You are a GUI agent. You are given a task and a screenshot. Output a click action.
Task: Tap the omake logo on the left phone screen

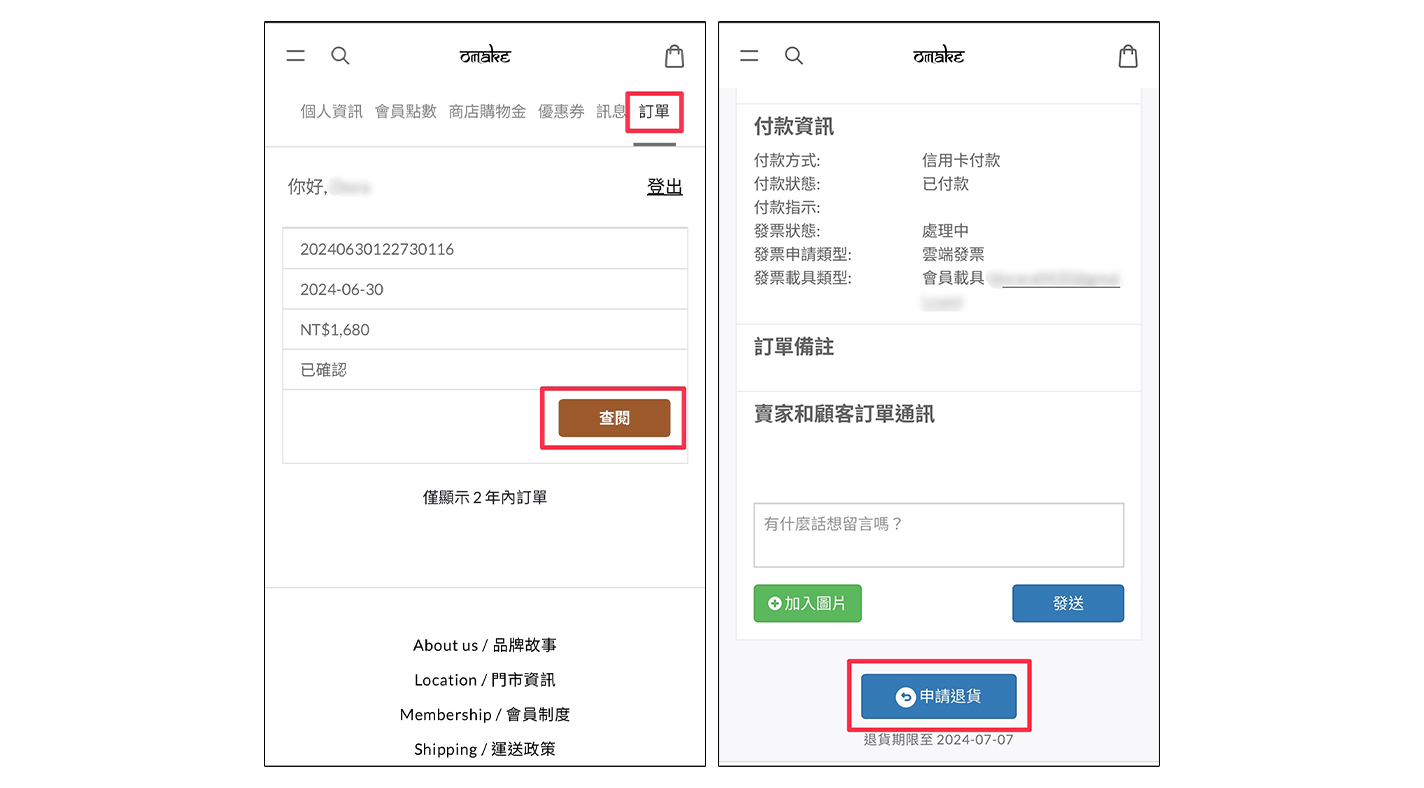(485, 56)
